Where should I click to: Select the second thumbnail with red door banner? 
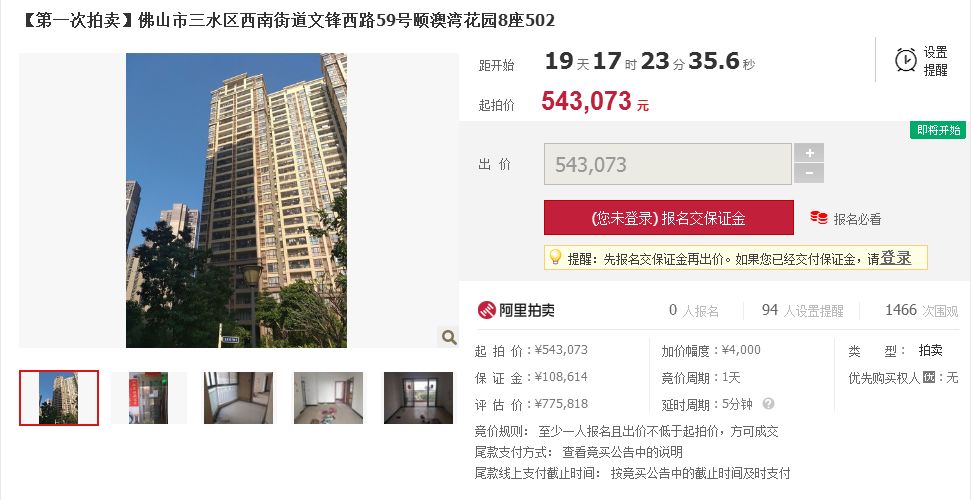[x=149, y=398]
